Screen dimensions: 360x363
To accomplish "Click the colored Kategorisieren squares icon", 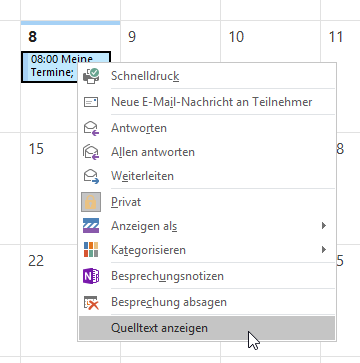I will 91,250.
